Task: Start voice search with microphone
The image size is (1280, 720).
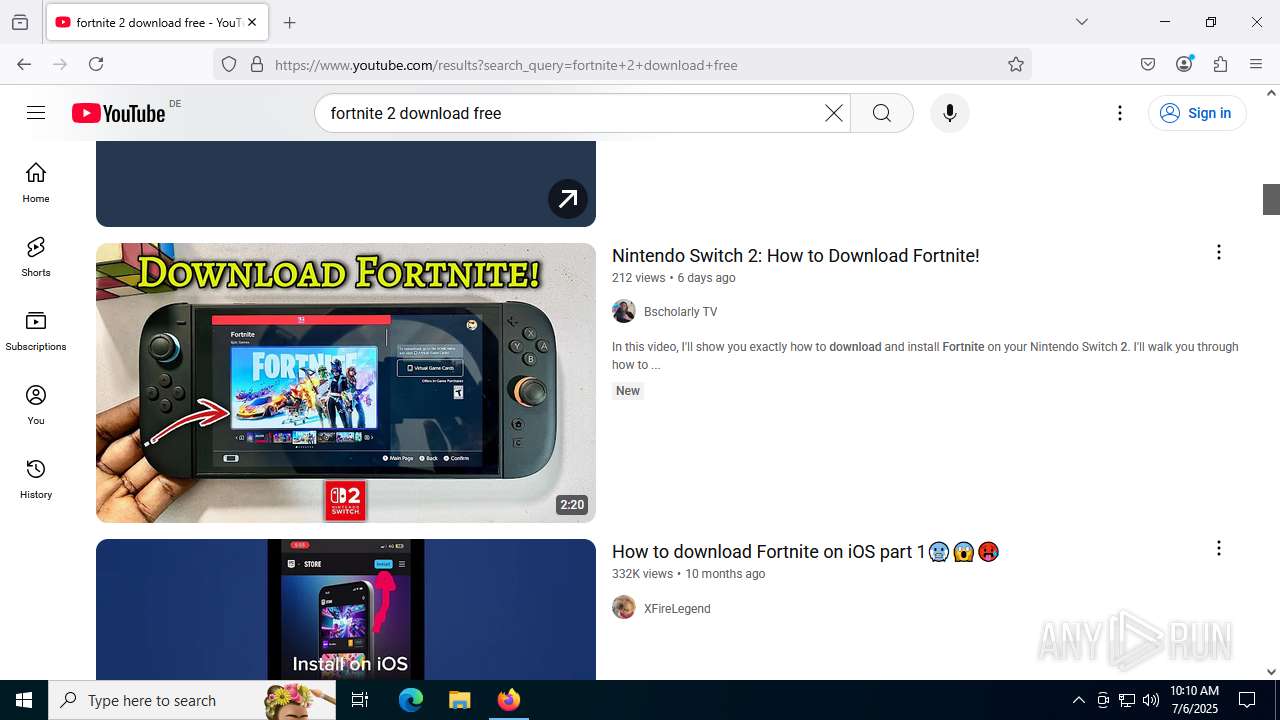Action: (x=950, y=113)
